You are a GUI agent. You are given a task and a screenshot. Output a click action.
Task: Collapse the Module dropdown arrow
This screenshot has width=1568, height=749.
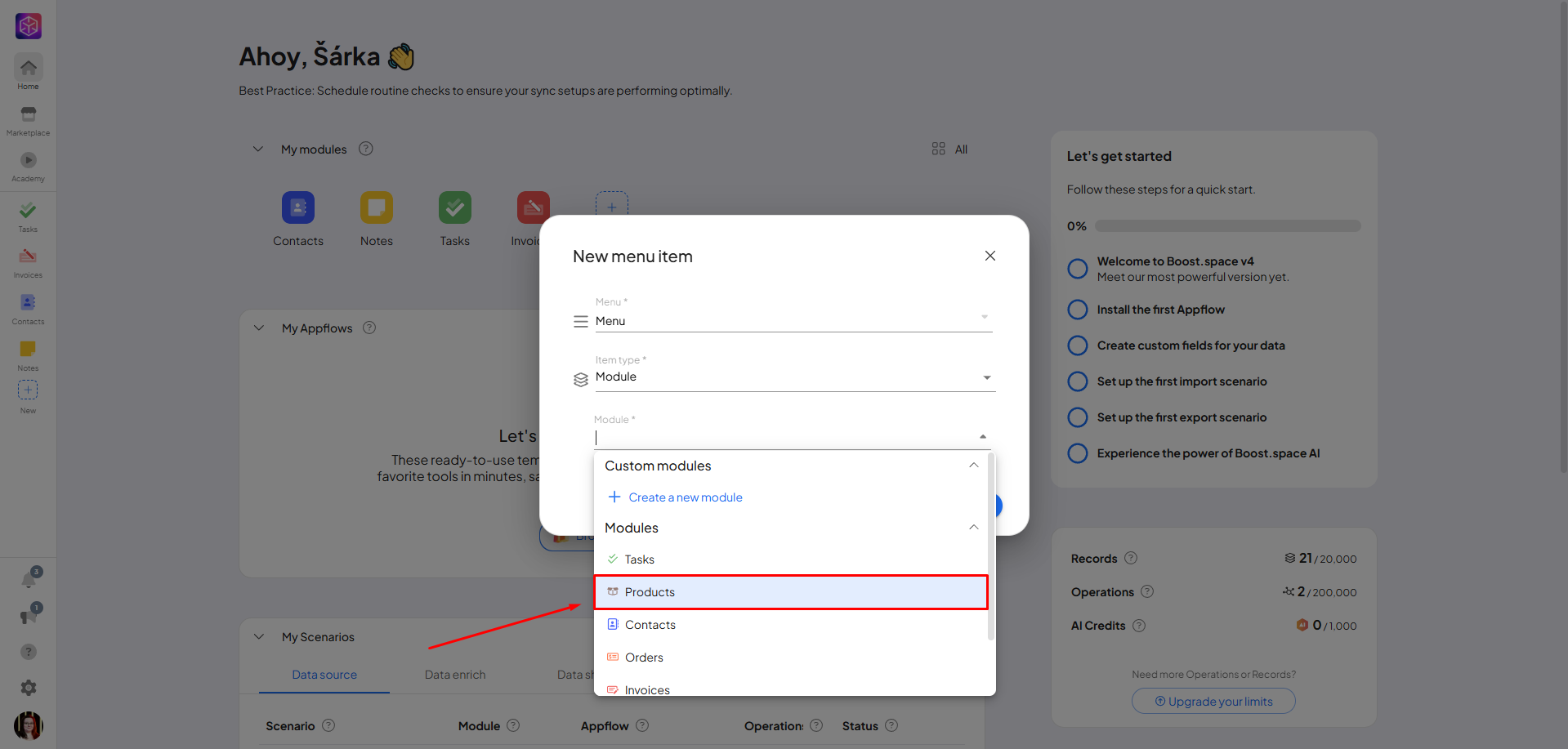983,437
